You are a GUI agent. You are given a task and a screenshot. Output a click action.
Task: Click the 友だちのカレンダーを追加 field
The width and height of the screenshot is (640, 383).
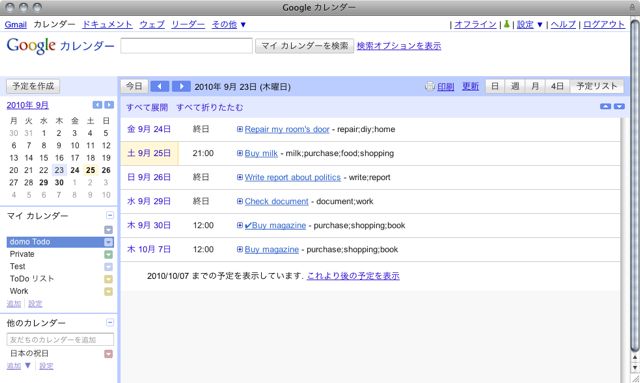(60, 340)
